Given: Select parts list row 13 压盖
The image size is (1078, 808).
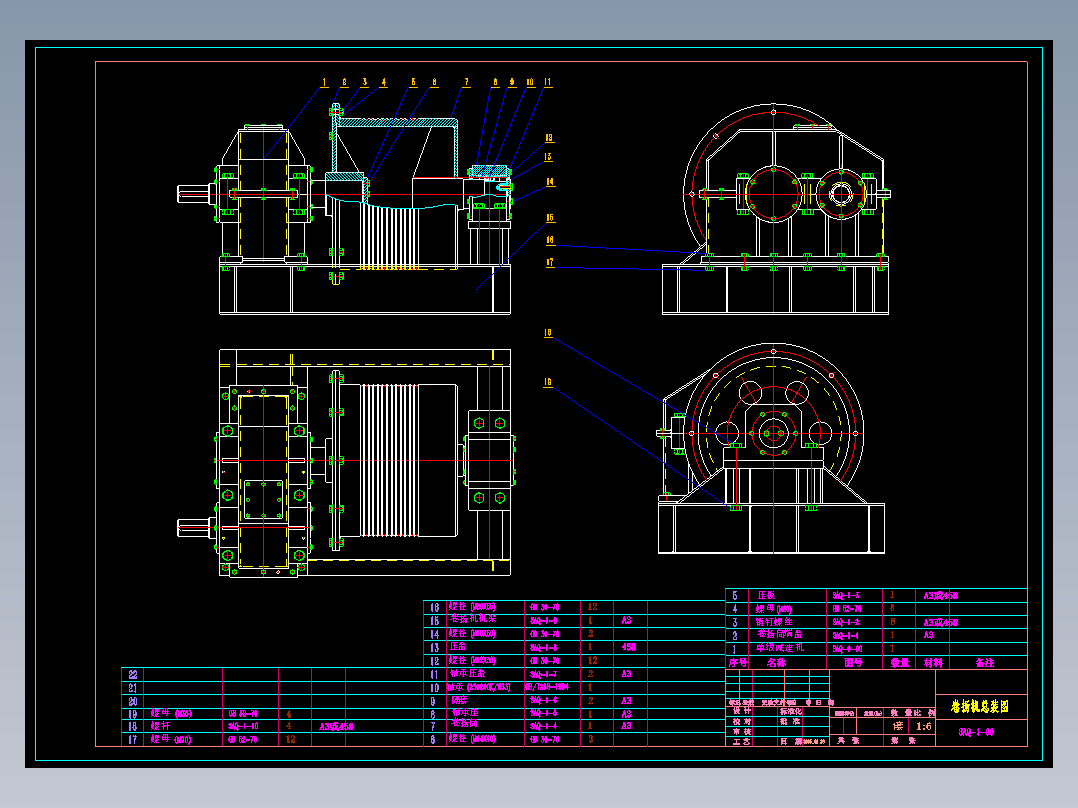Looking at the screenshot, I should coord(575,647).
